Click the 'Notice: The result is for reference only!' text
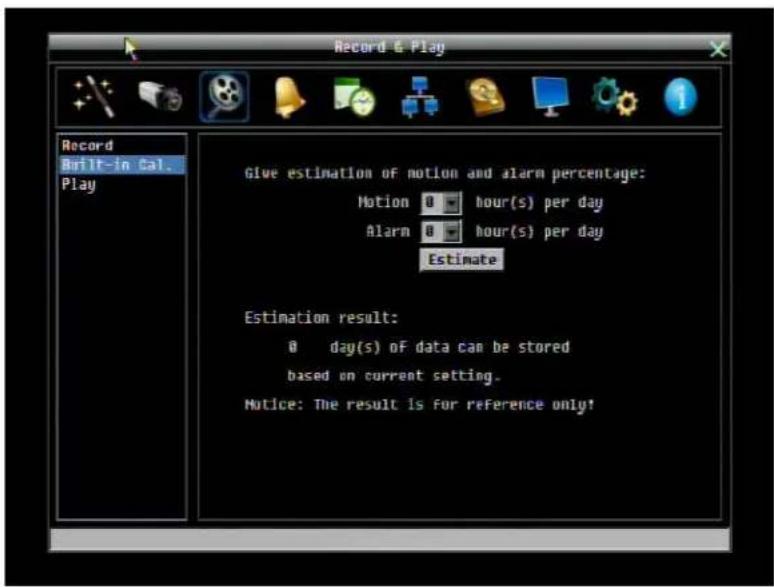This screenshot has height=587, width=774. pyautogui.click(x=420, y=405)
